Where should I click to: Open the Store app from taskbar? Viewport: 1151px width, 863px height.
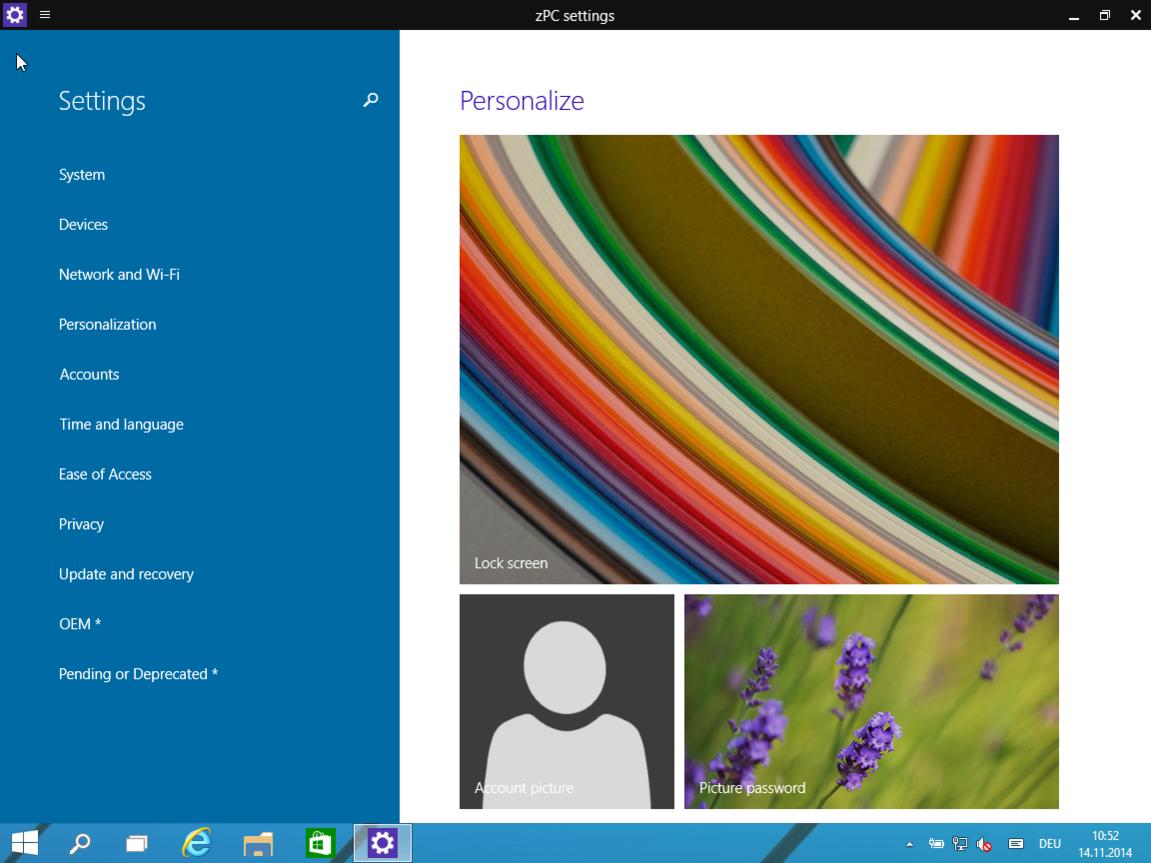click(320, 843)
